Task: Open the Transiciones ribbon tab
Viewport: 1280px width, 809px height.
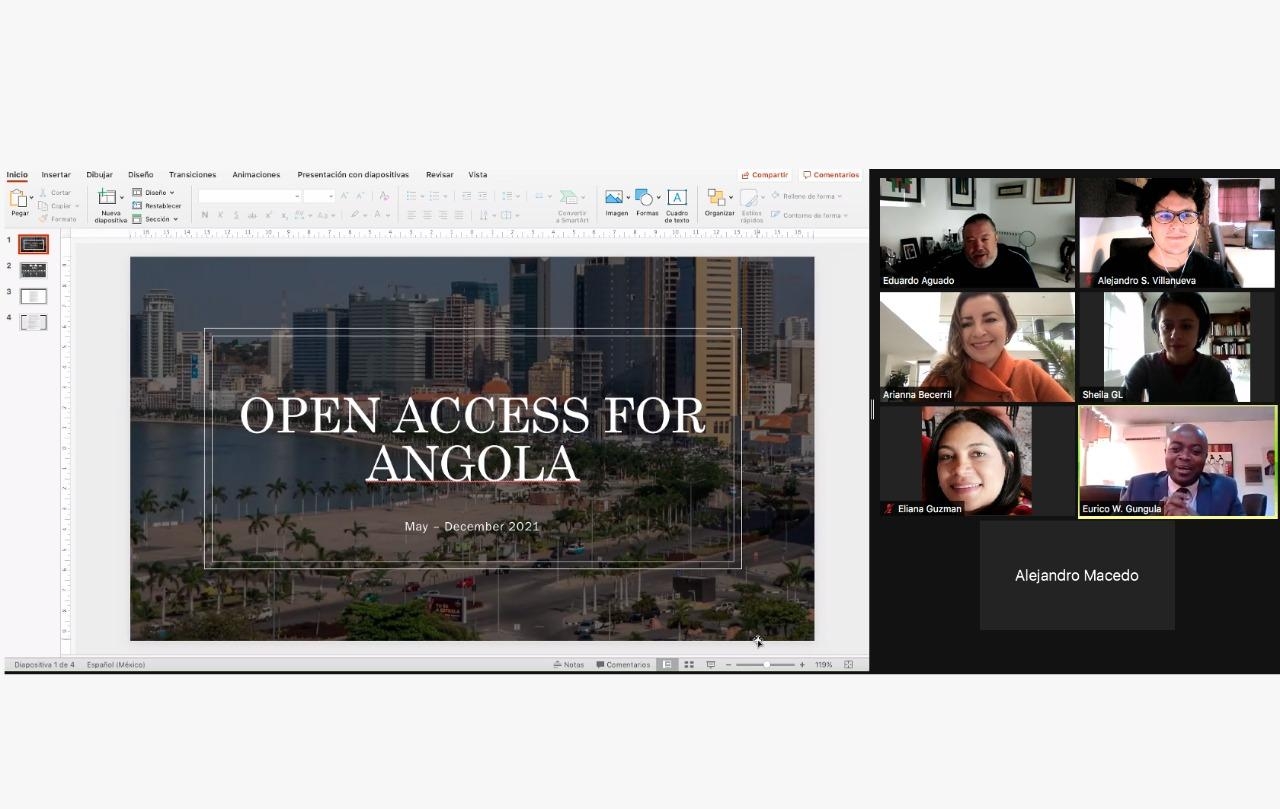Action: click(x=192, y=175)
